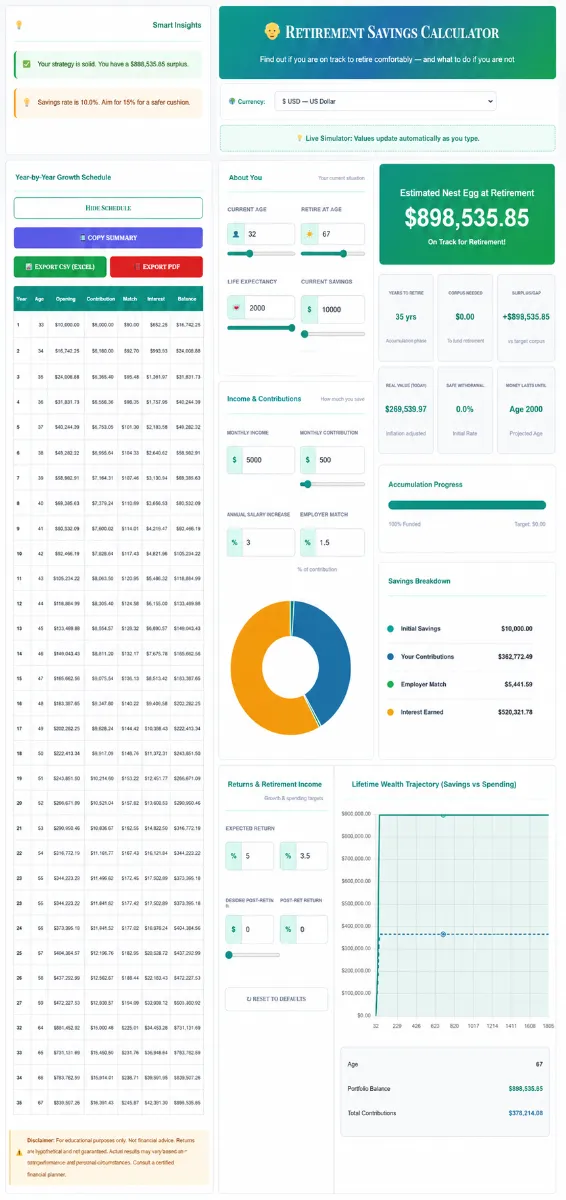Image resolution: width=566 pixels, height=1200 pixels.
Task: Adjust the Current Age slider
Action: (x=261, y=253)
